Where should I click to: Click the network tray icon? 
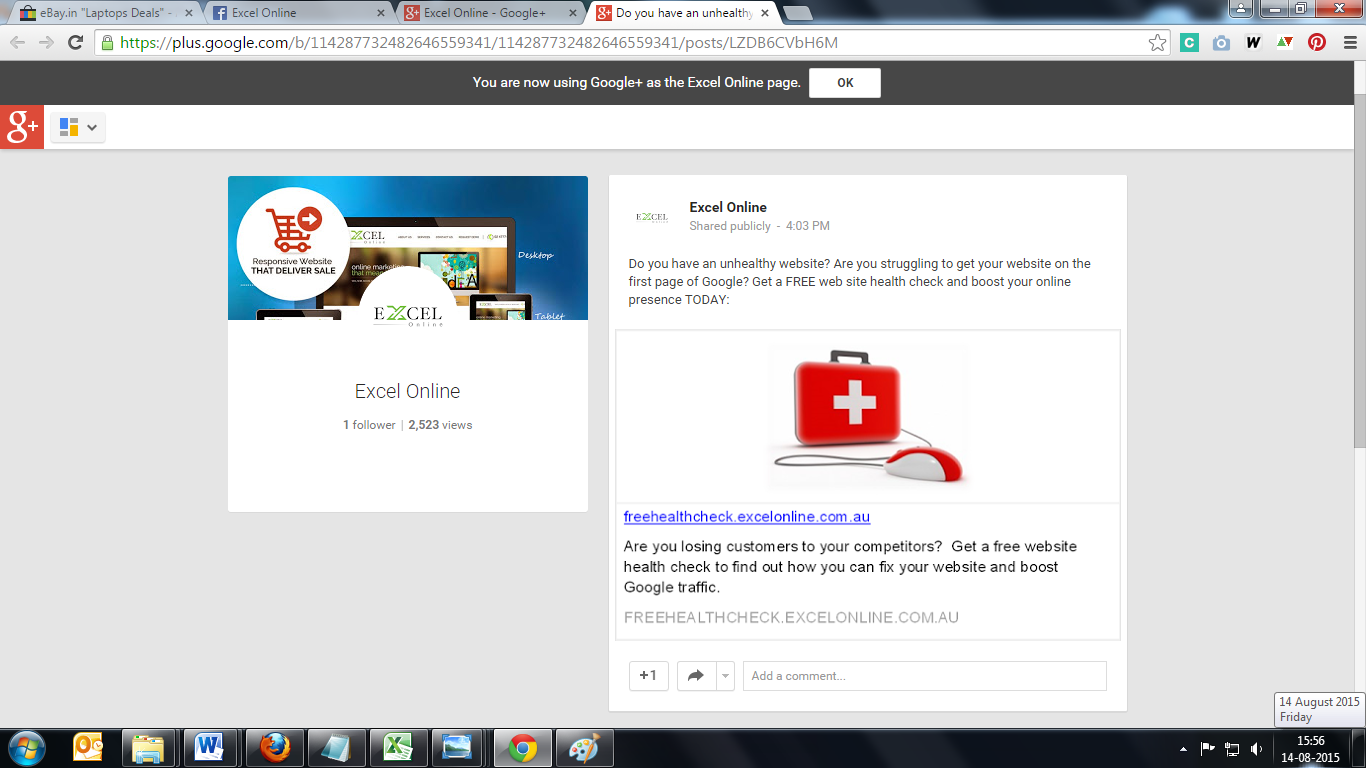tap(1232, 748)
